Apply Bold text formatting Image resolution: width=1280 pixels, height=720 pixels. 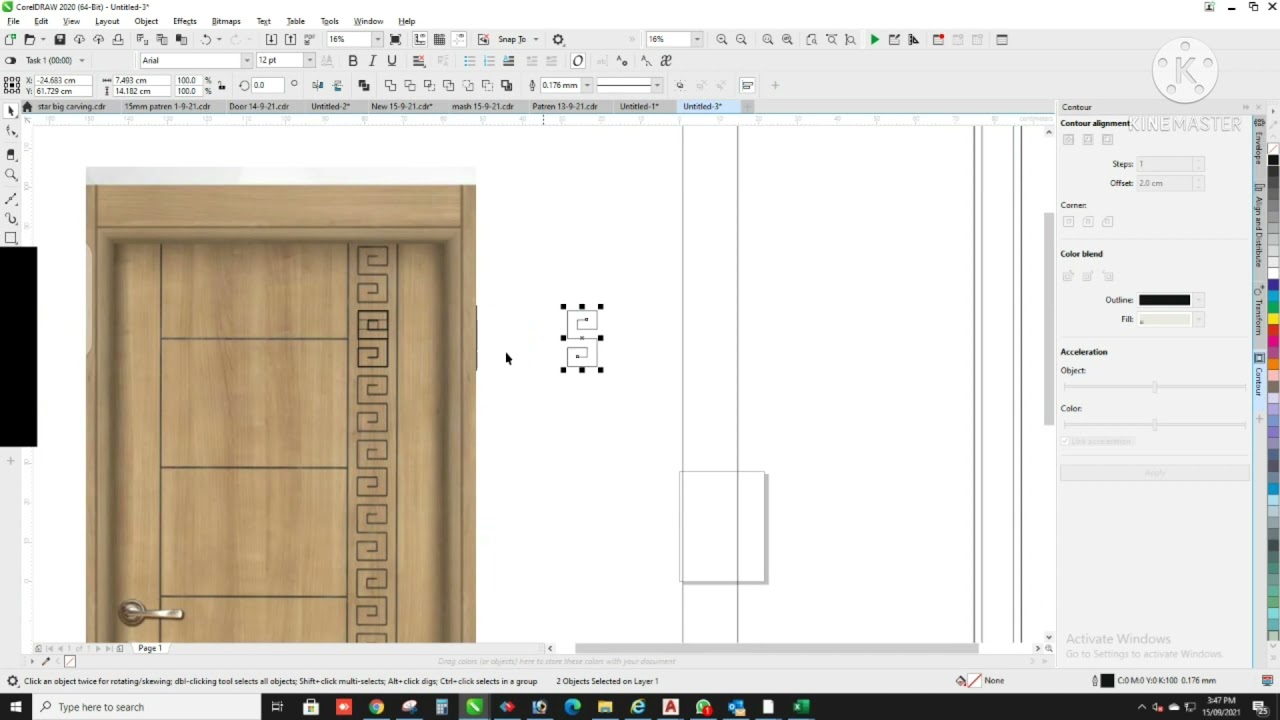point(353,61)
